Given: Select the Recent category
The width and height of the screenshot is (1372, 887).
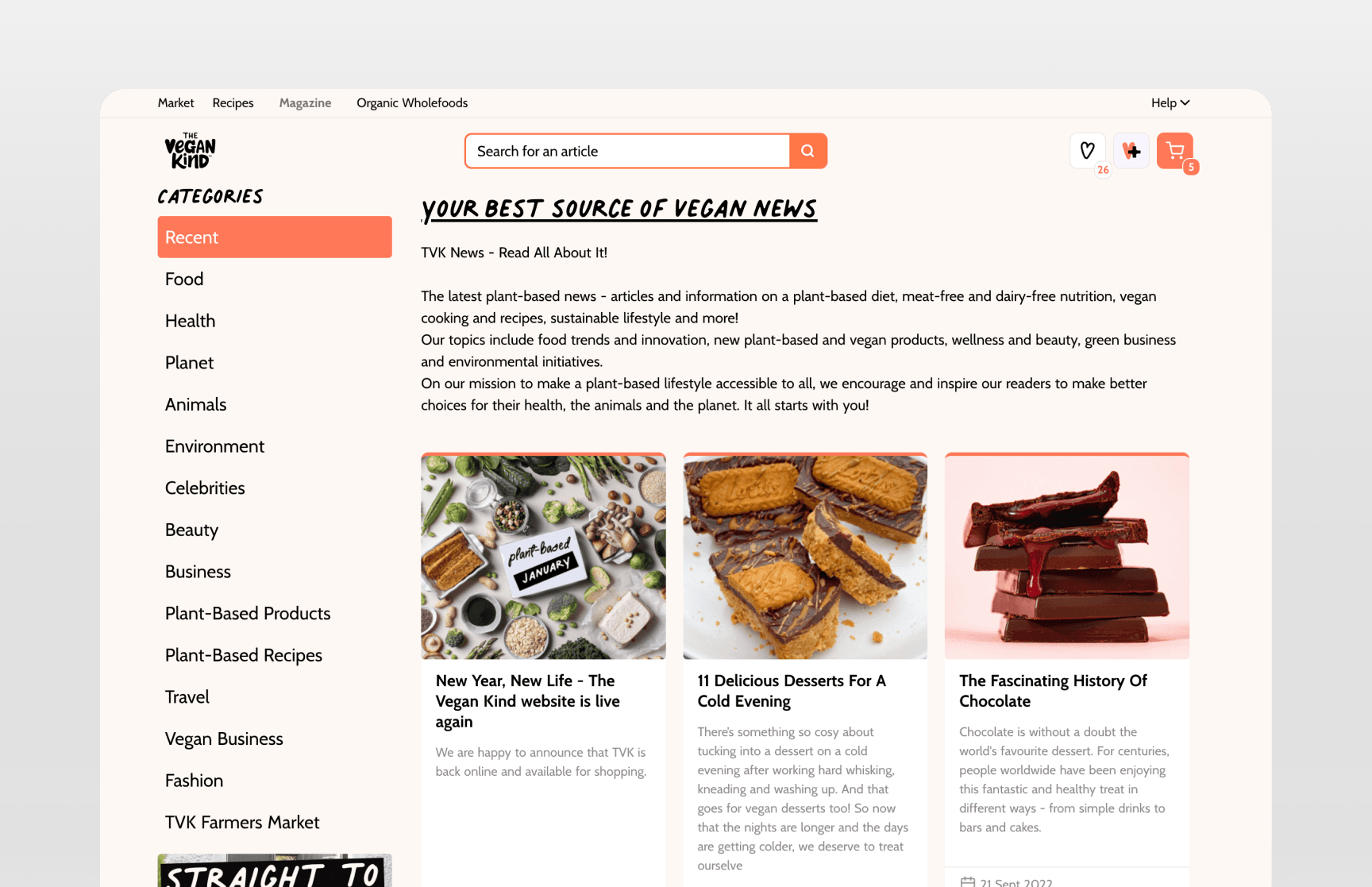Looking at the screenshot, I should (x=275, y=237).
